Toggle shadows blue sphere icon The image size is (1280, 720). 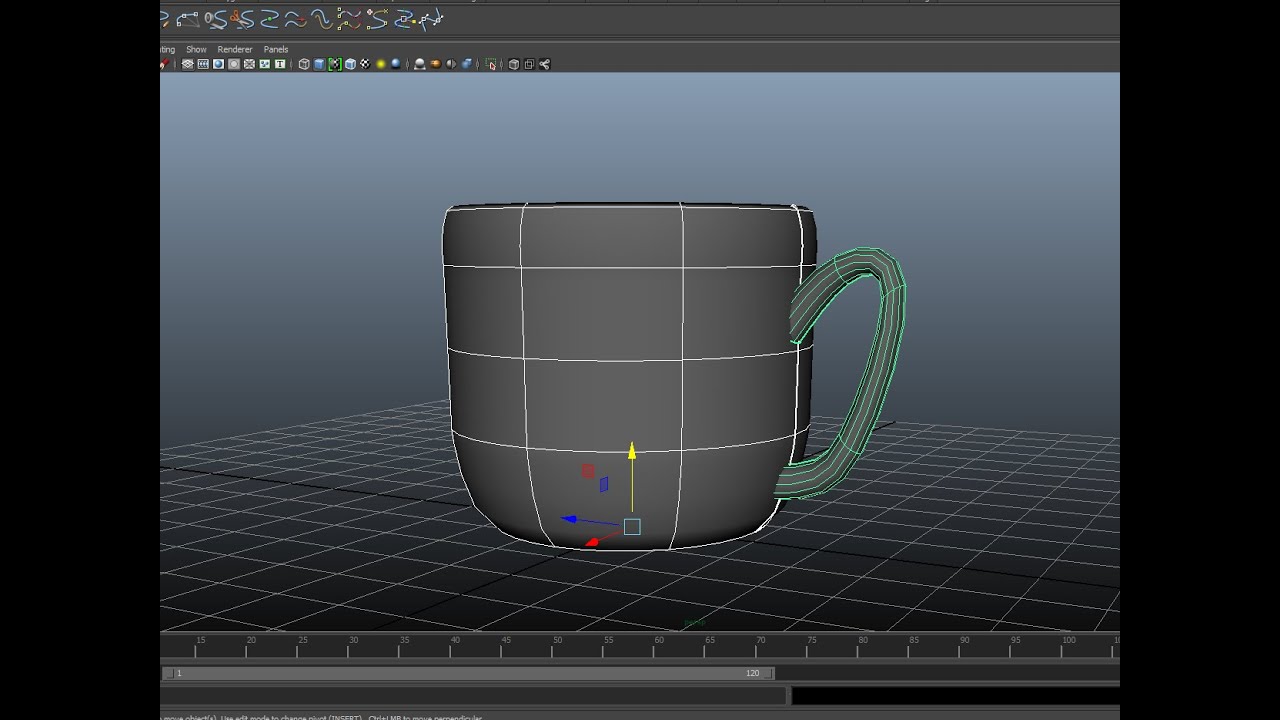(396, 64)
